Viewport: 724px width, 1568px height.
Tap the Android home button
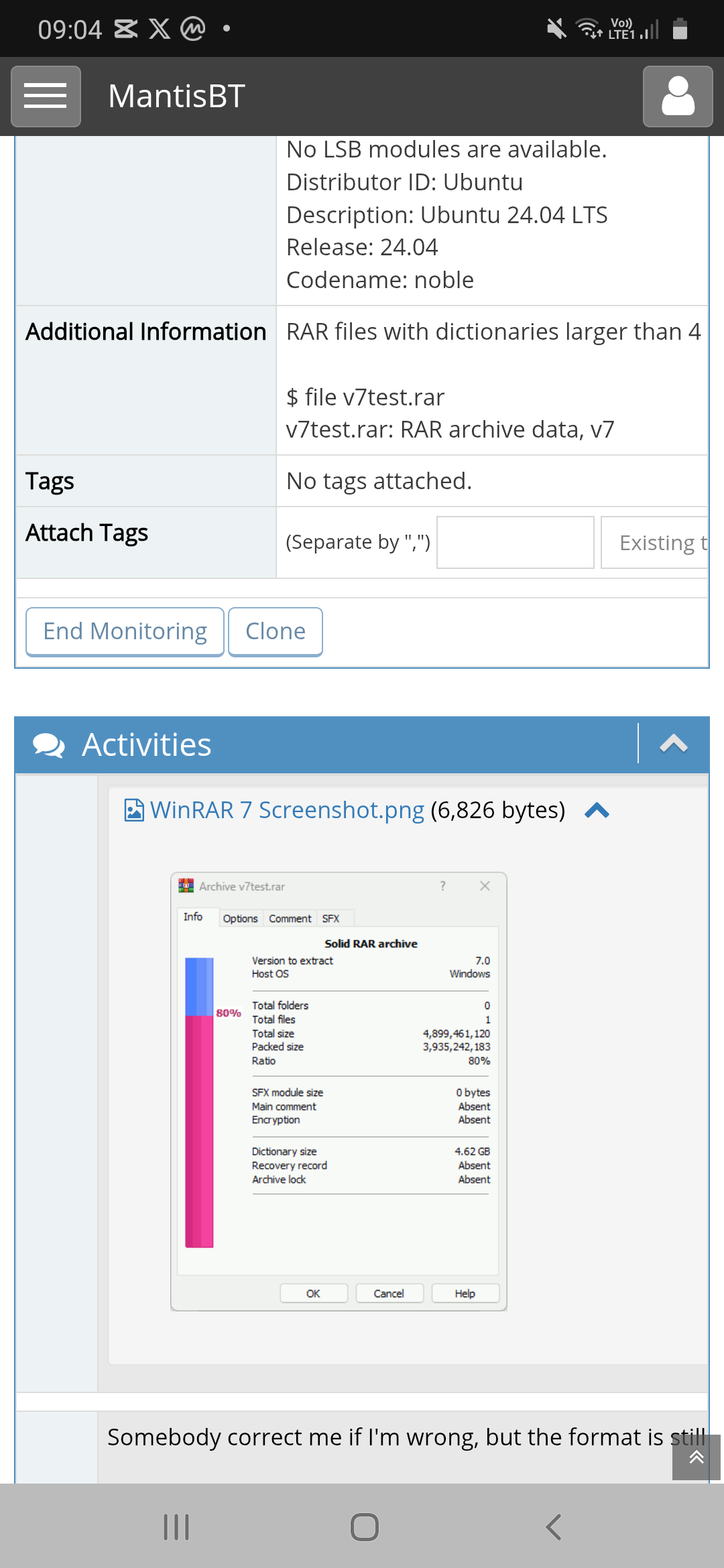tap(364, 1527)
